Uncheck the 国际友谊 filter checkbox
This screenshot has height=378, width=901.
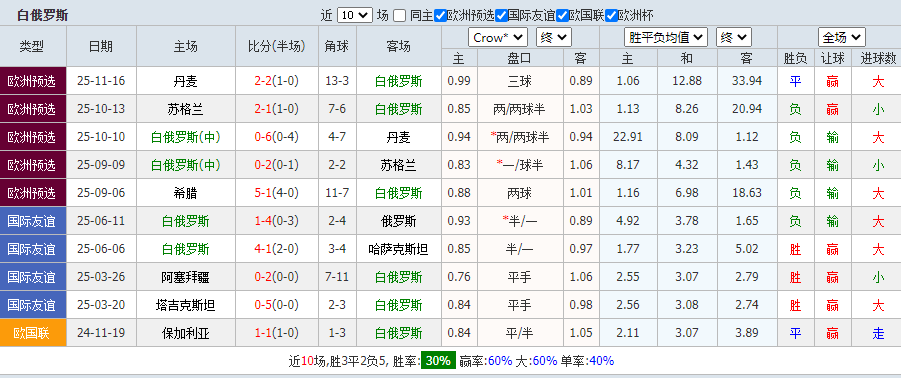[501, 16]
